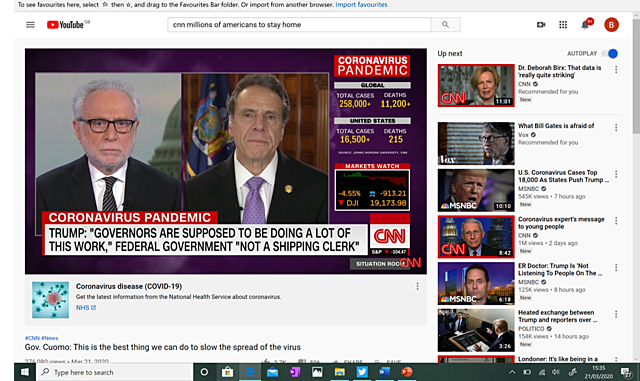The height and width of the screenshot is (381, 640).
Task: Open the Mail app from the taskbar
Action: point(272,372)
